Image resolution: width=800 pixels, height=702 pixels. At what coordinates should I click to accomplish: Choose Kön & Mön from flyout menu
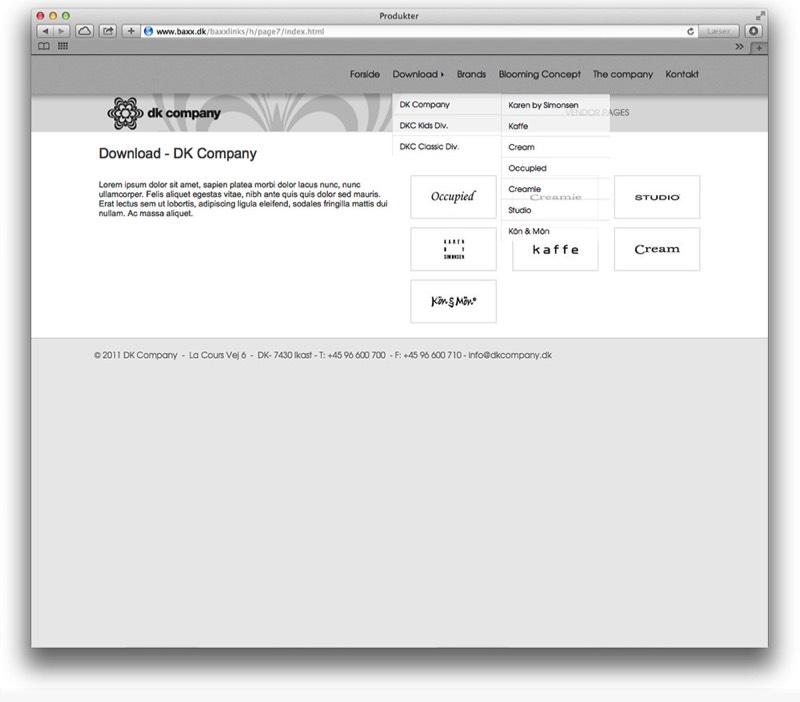(556, 231)
